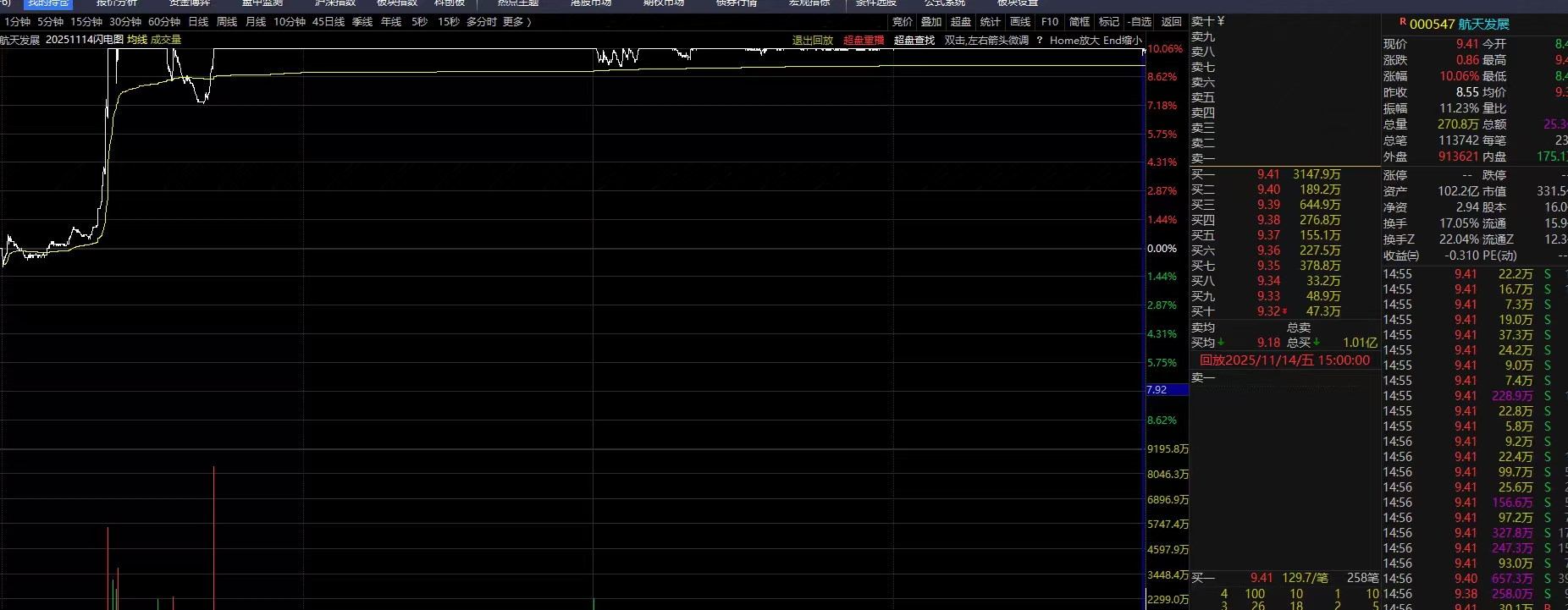Show the 周线 weekly chart
This screenshot has height=610, width=1568.
[x=227, y=22]
